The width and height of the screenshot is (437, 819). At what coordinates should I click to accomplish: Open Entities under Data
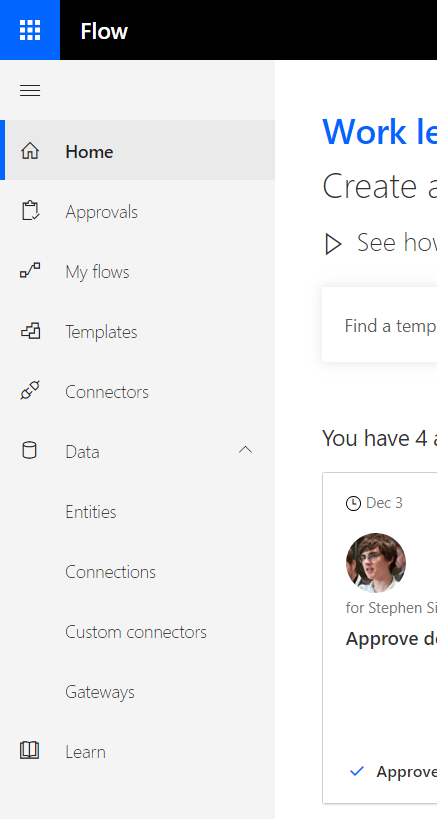[x=91, y=512]
